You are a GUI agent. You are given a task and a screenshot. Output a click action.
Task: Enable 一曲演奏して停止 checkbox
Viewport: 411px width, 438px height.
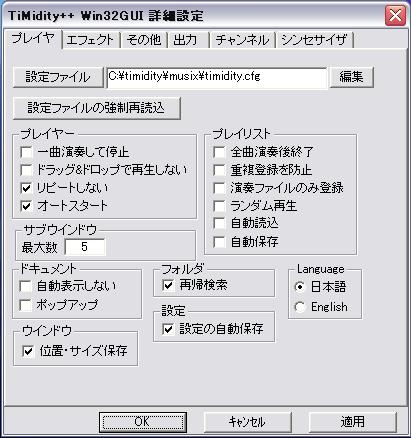pos(27,152)
